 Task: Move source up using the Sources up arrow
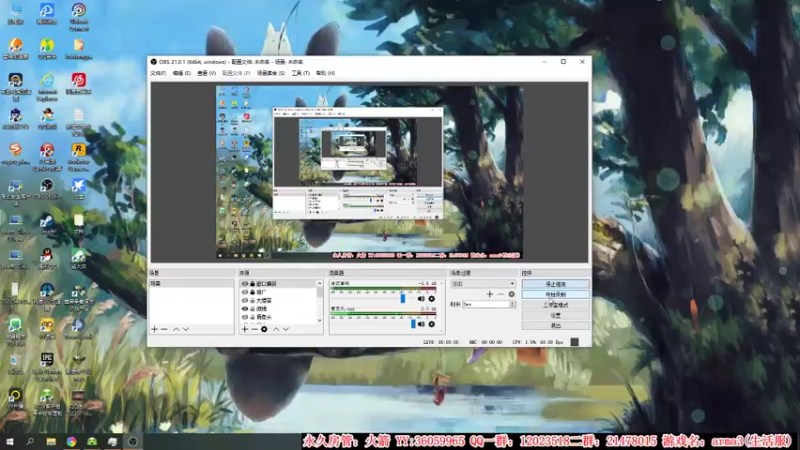click(x=276, y=330)
